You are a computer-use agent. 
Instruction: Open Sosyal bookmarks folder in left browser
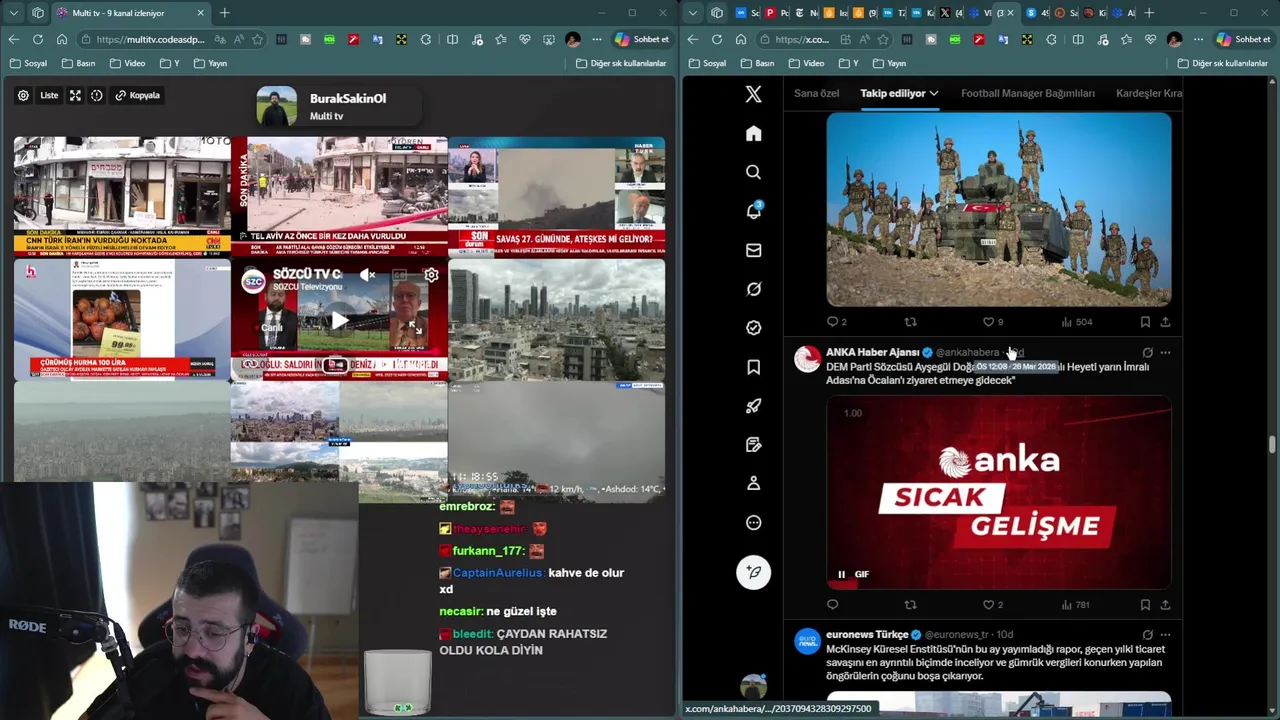pos(29,63)
